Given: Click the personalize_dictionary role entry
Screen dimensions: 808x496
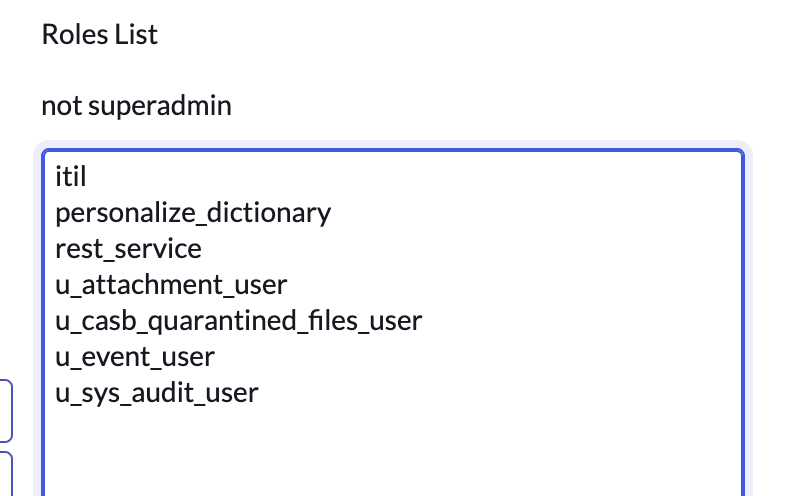Looking at the screenshot, I should pos(192,213).
